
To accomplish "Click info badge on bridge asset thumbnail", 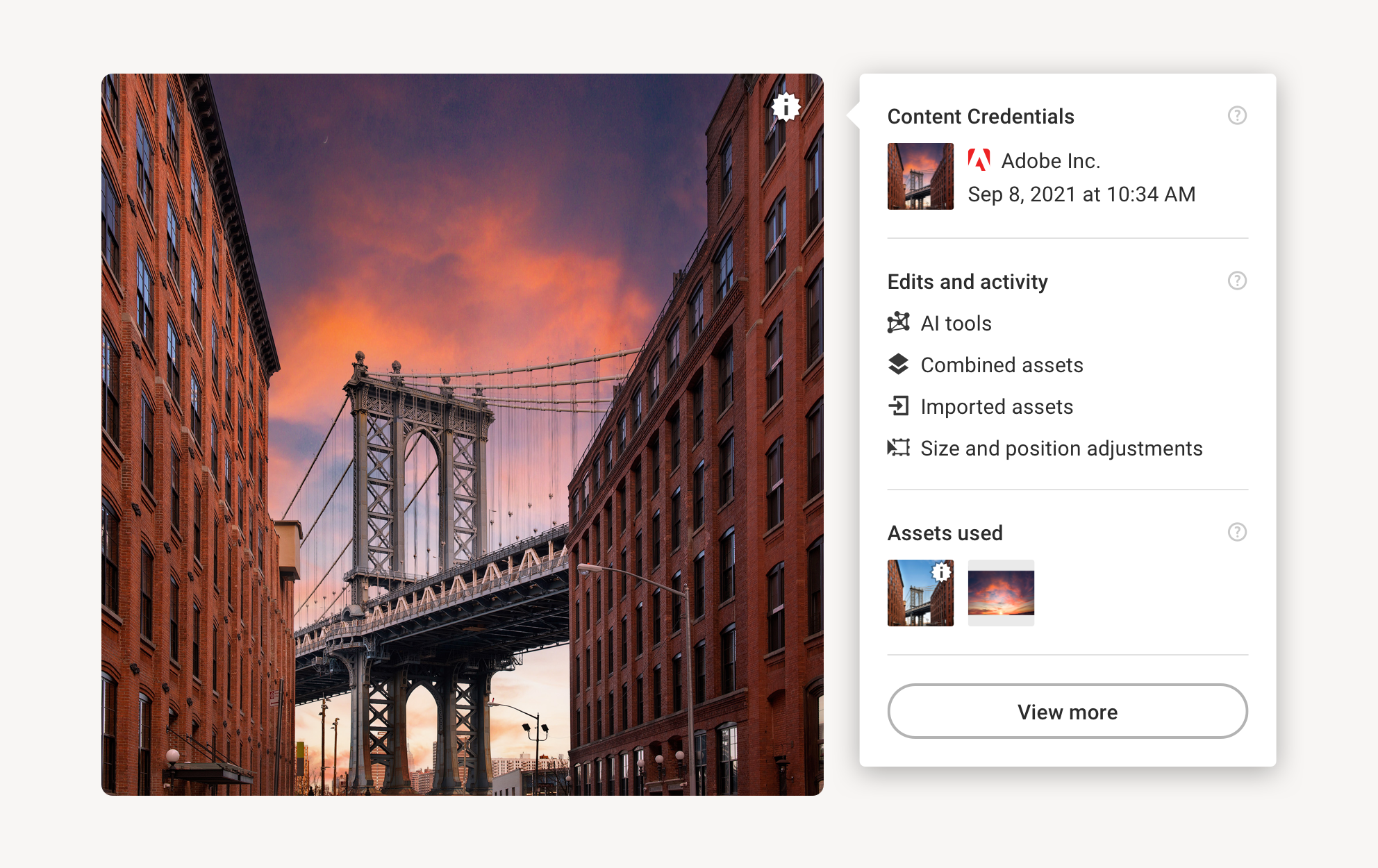I will 941,571.
